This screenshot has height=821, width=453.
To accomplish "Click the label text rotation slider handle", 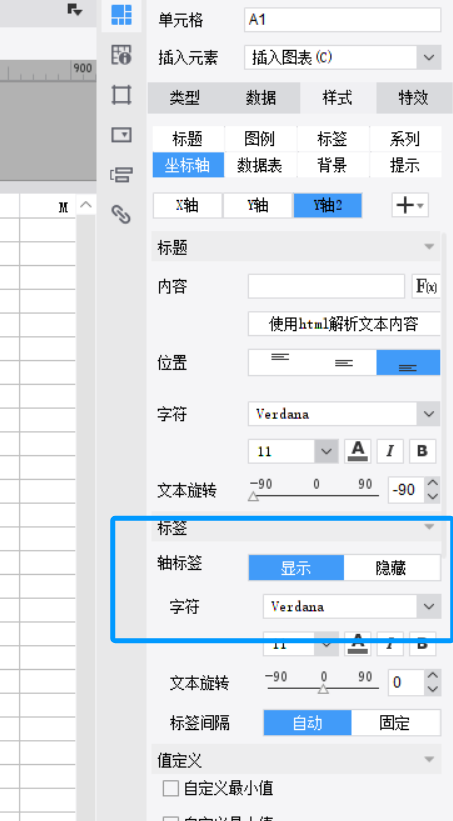I will tap(324, 689).
